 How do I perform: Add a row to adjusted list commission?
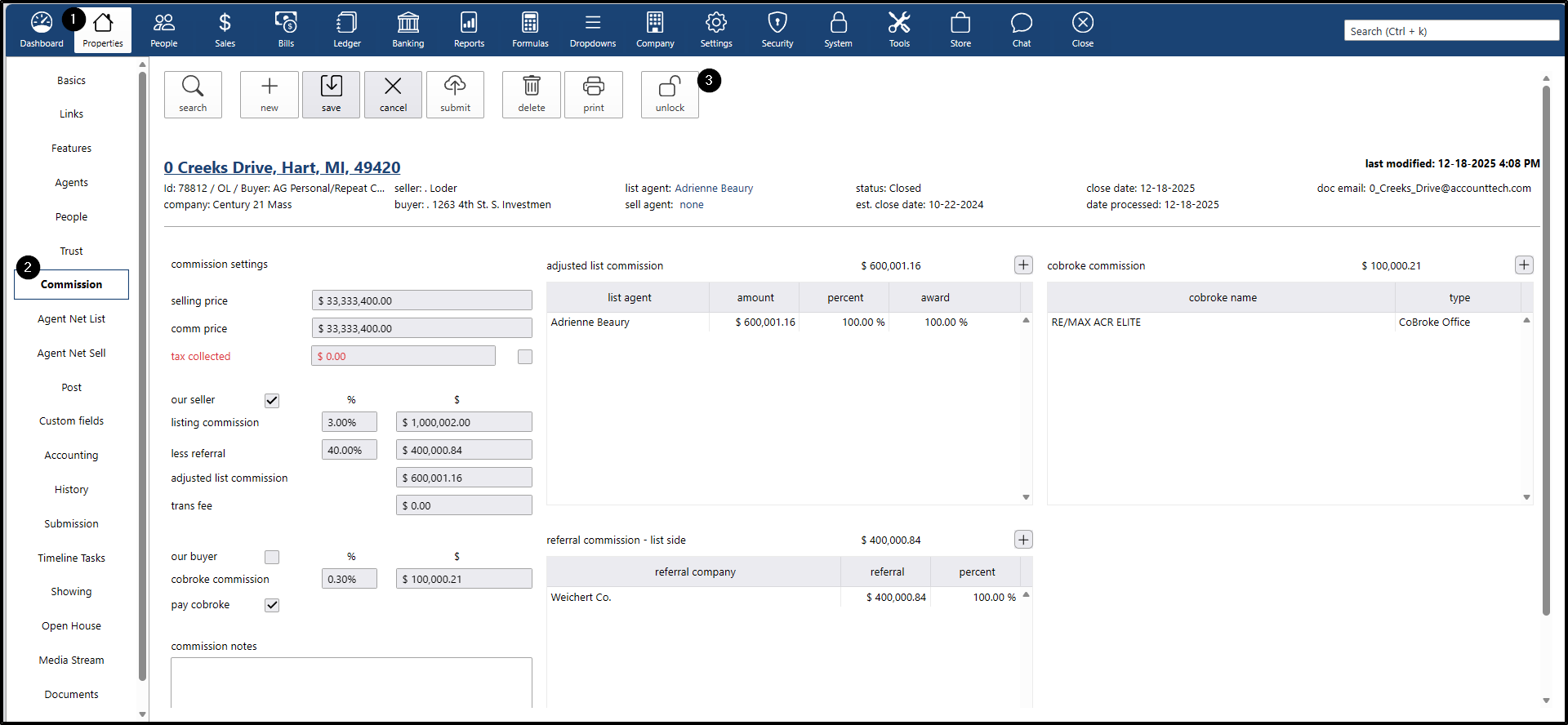point(1023,265)
